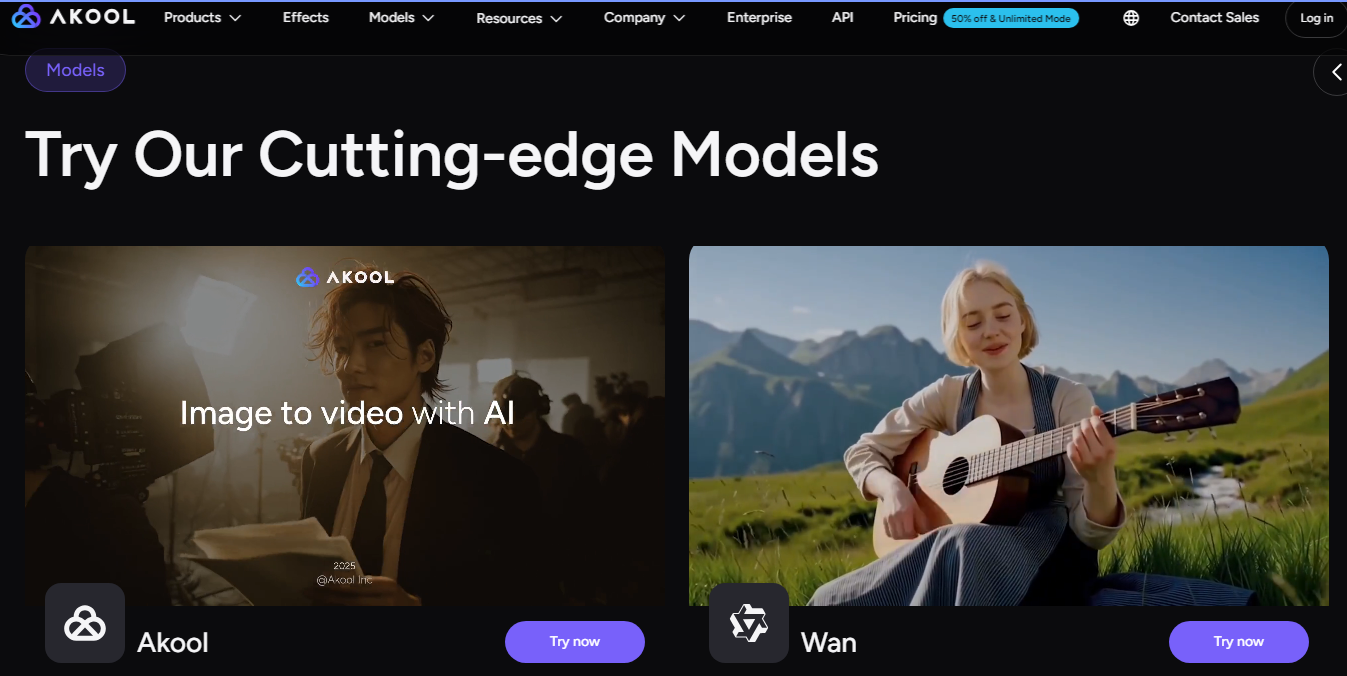The height and width of the screenshot is (676, 1347).
Task: Expand the Company dropdown menu
Action: coord(644,18)
